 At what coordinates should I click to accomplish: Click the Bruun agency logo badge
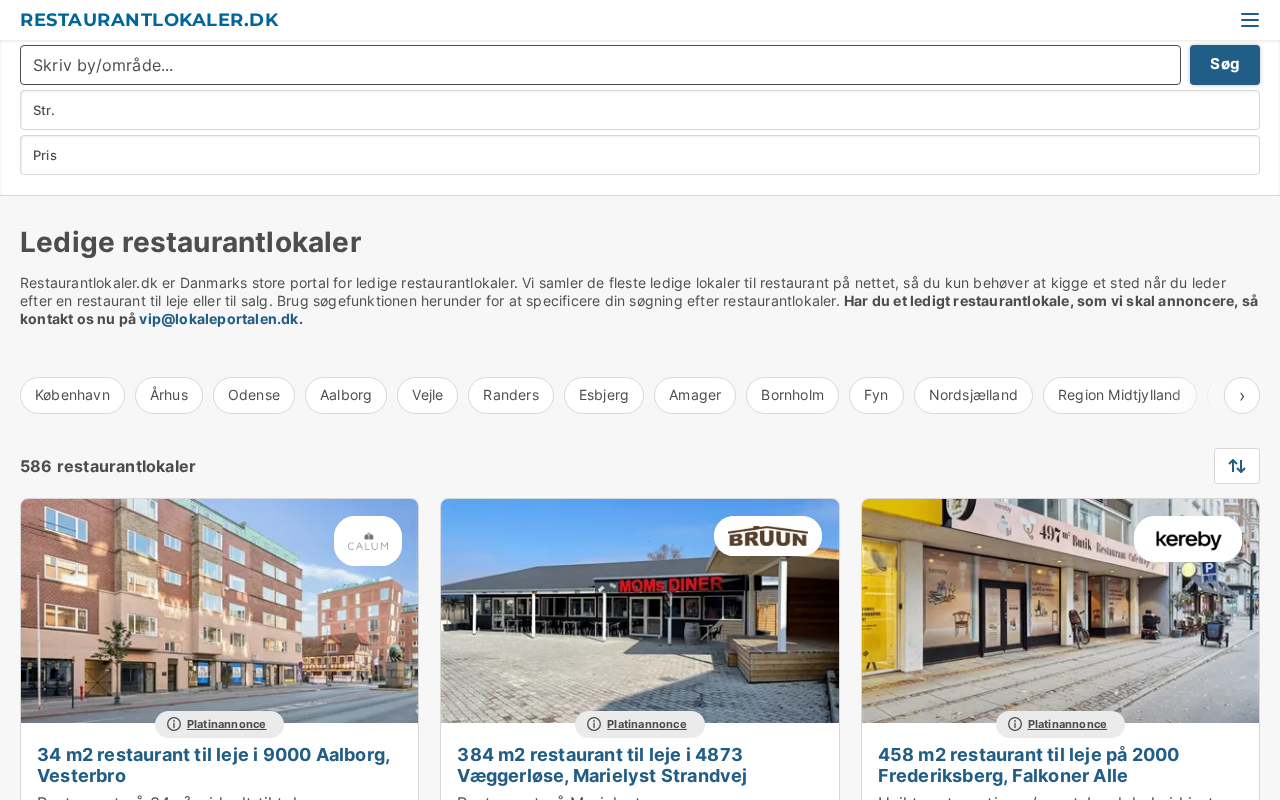768,536
